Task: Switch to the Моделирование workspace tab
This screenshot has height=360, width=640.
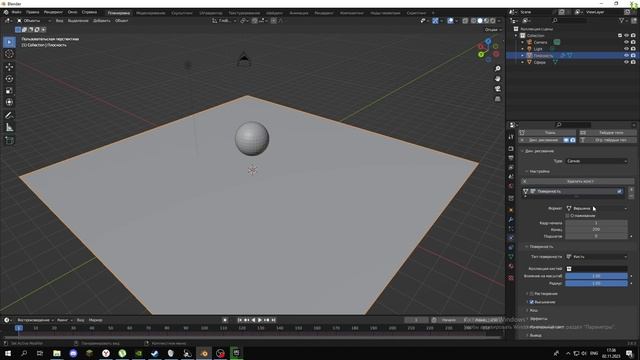Action: 151,13
